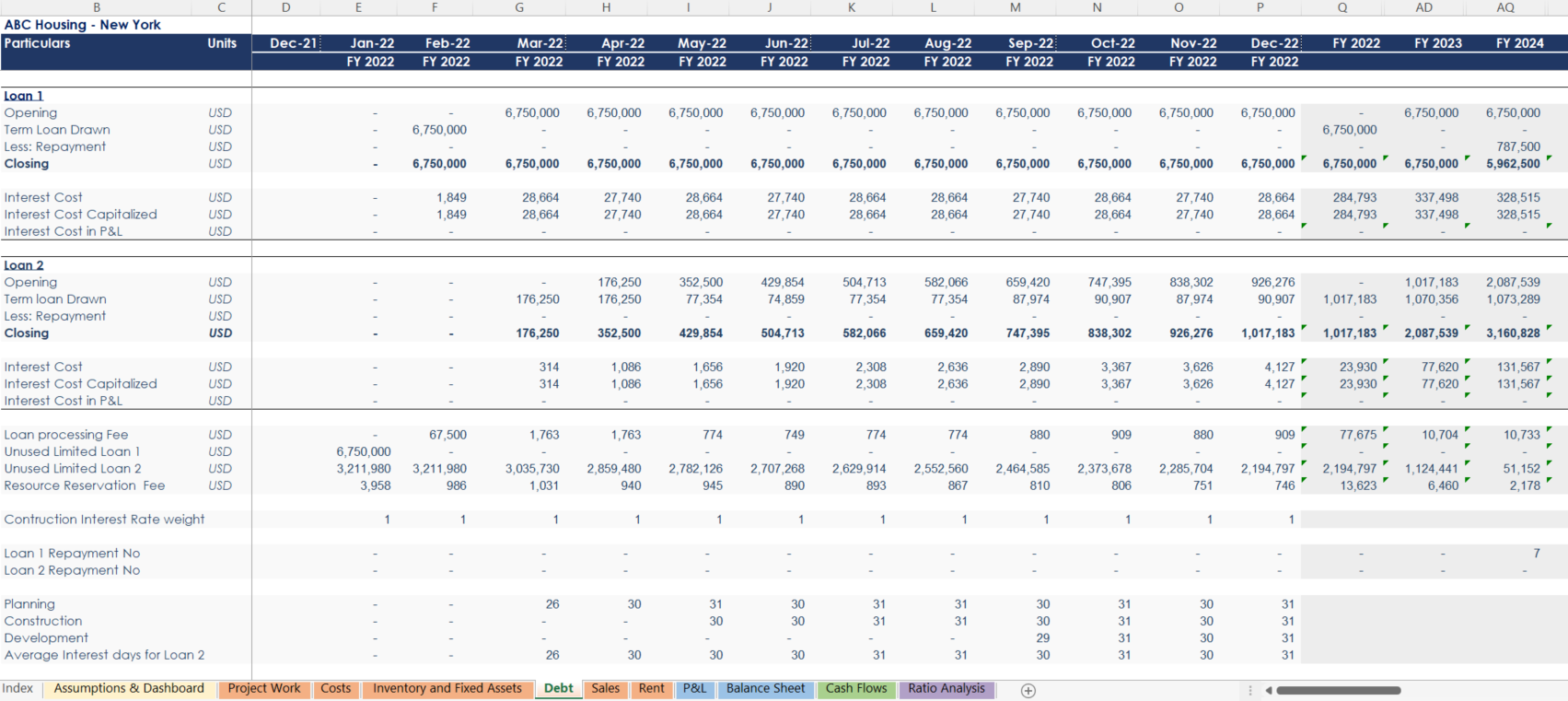This screenshot has height=701, width=1568.
Task: Select column G header
Action: pyautogui.click(x=519, y=7)
